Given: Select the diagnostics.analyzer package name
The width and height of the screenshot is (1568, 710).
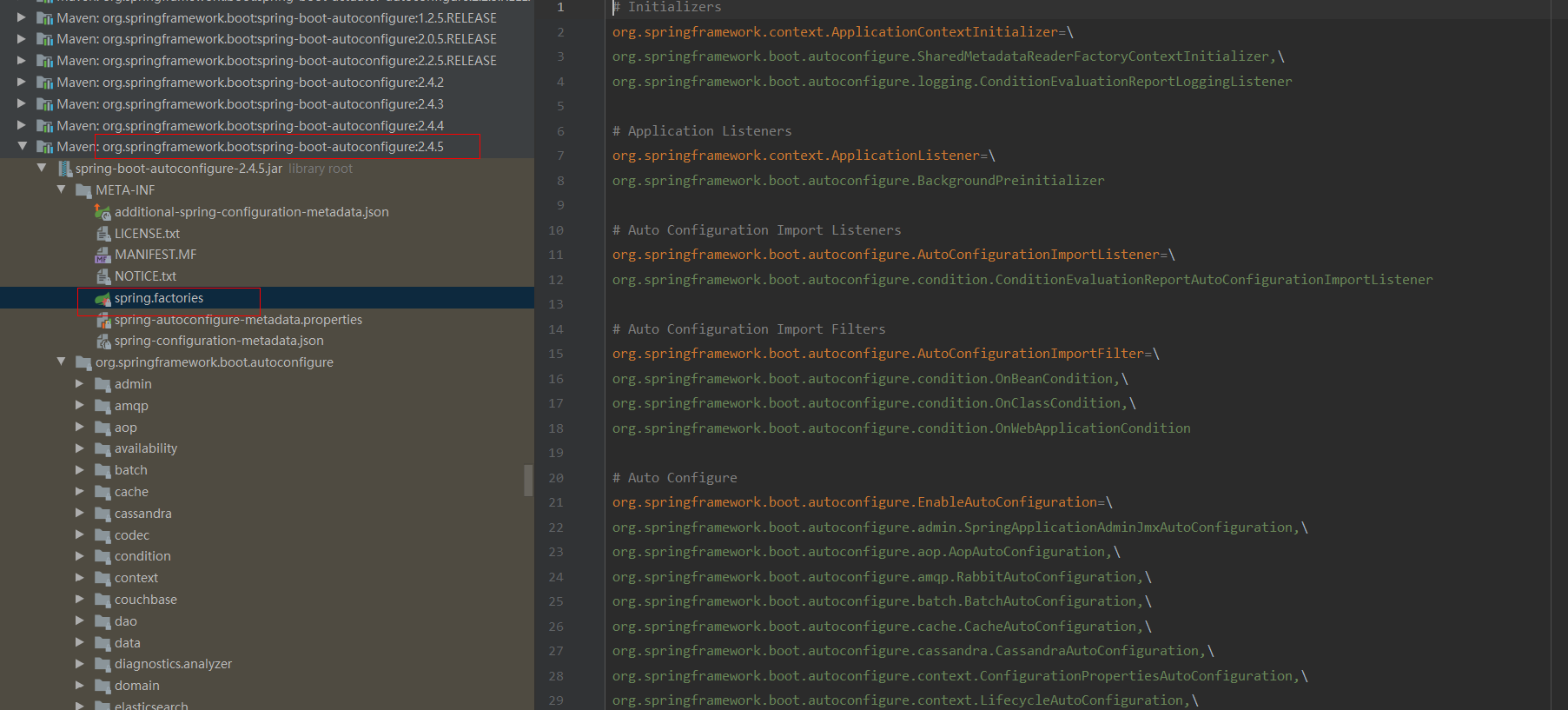Looking at the screenshot, I should [x=173, y=663].
